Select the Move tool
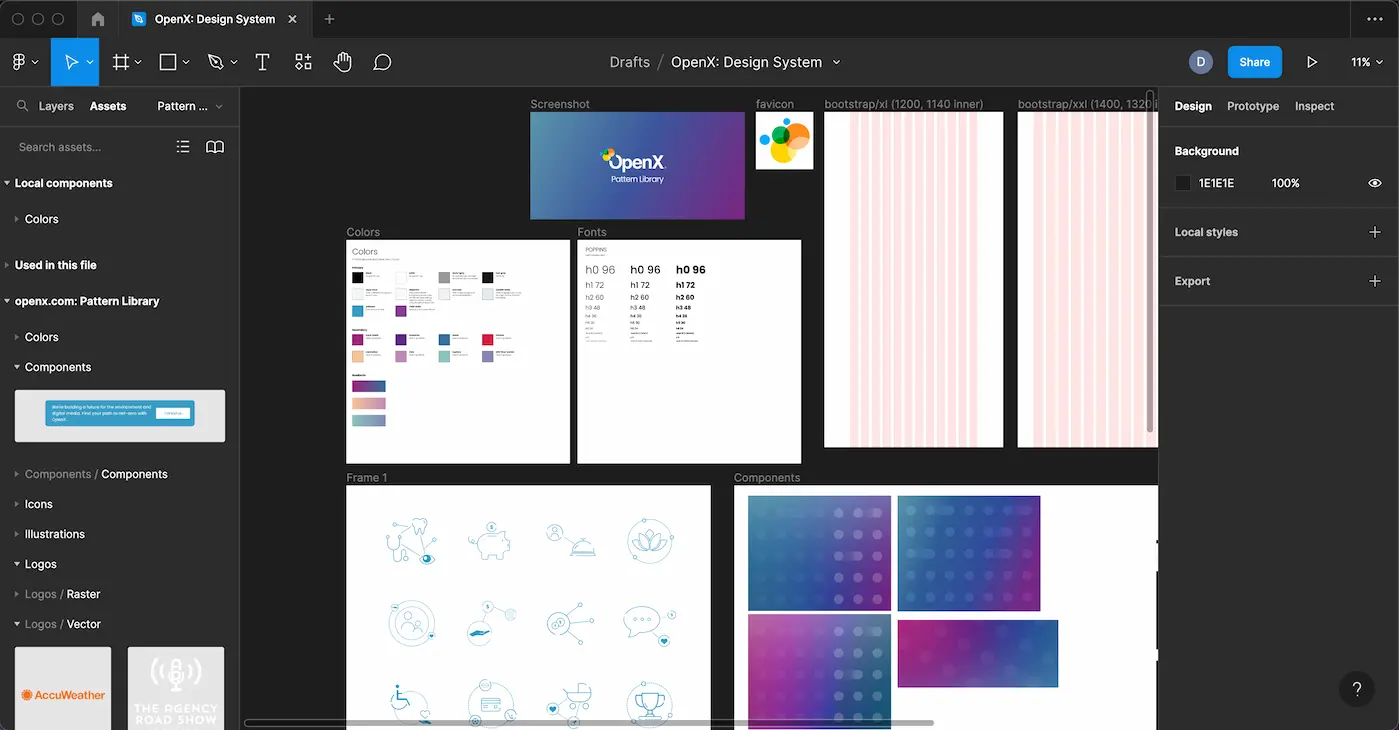 click(70, 62)
